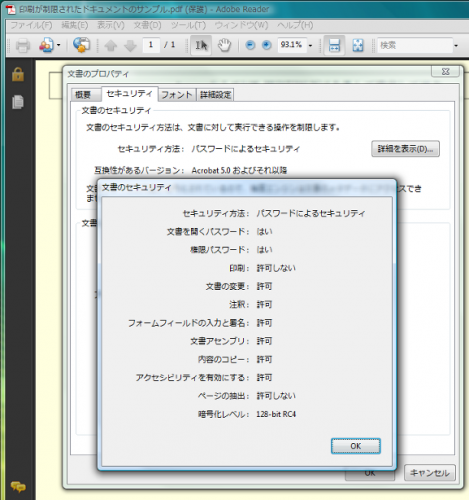Open the search options dropdown arrow
Viewport: 469px width, 500px height.
click(x=456, y=45)
